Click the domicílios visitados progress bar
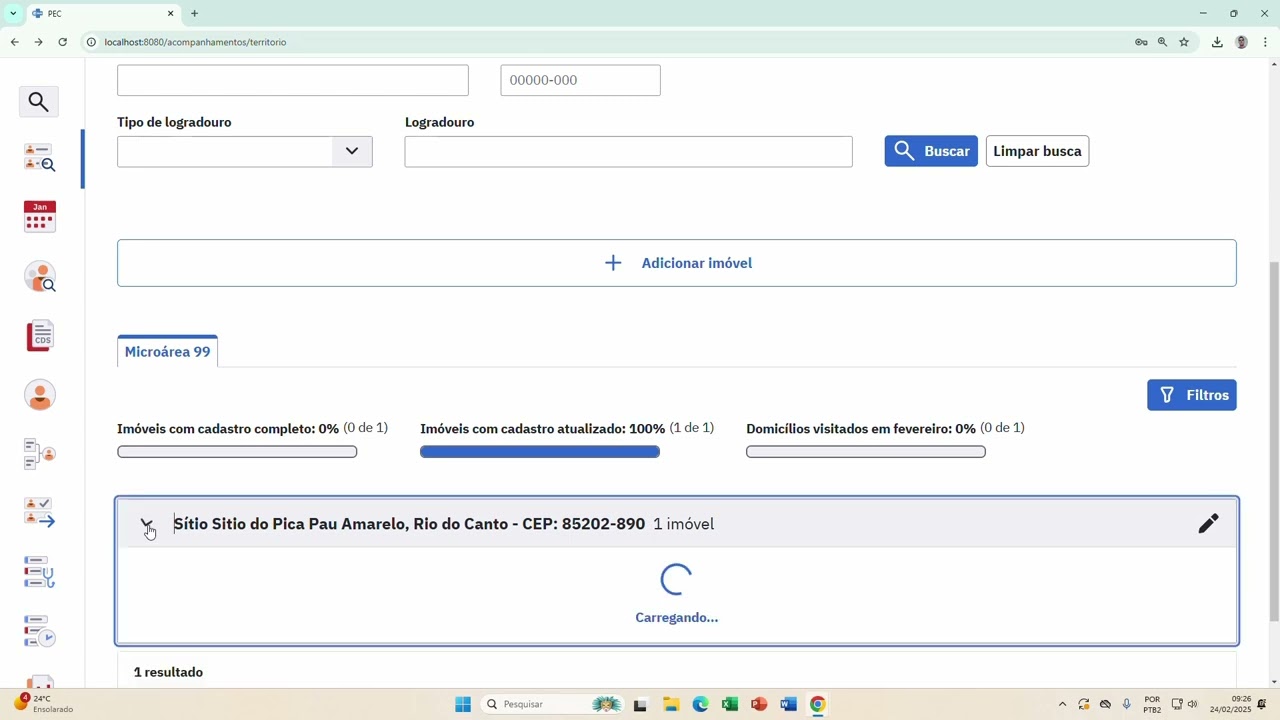 866,452
